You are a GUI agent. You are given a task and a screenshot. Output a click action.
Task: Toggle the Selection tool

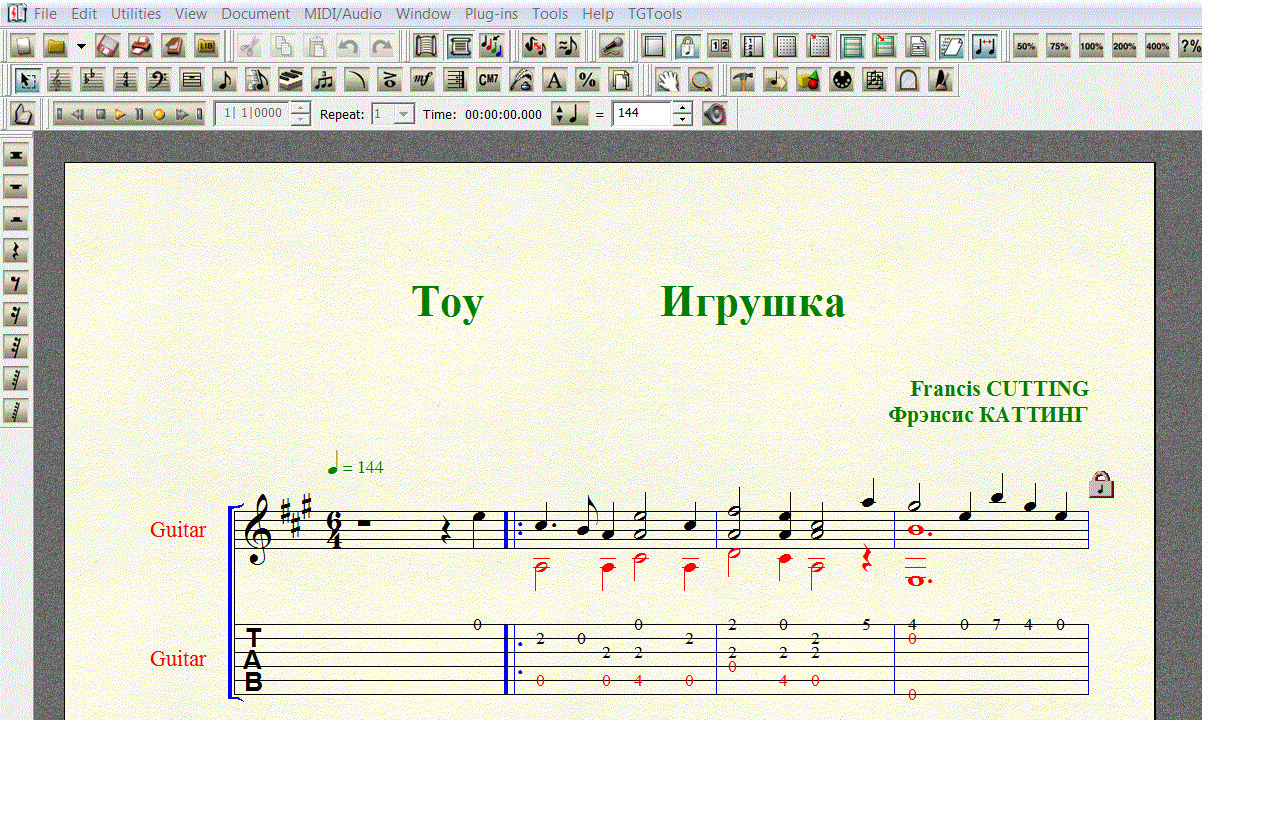point(27,80)
